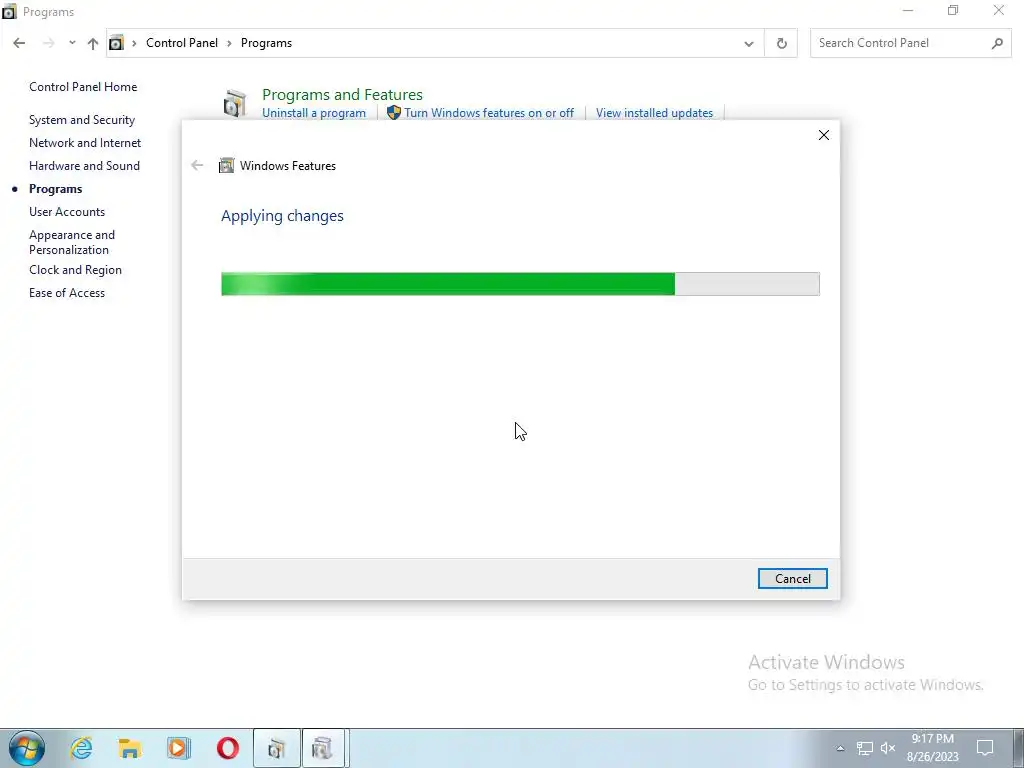1024x768 pixels.
Task: Open the Action Center notifications icon
Action: [x=985, y=748]
